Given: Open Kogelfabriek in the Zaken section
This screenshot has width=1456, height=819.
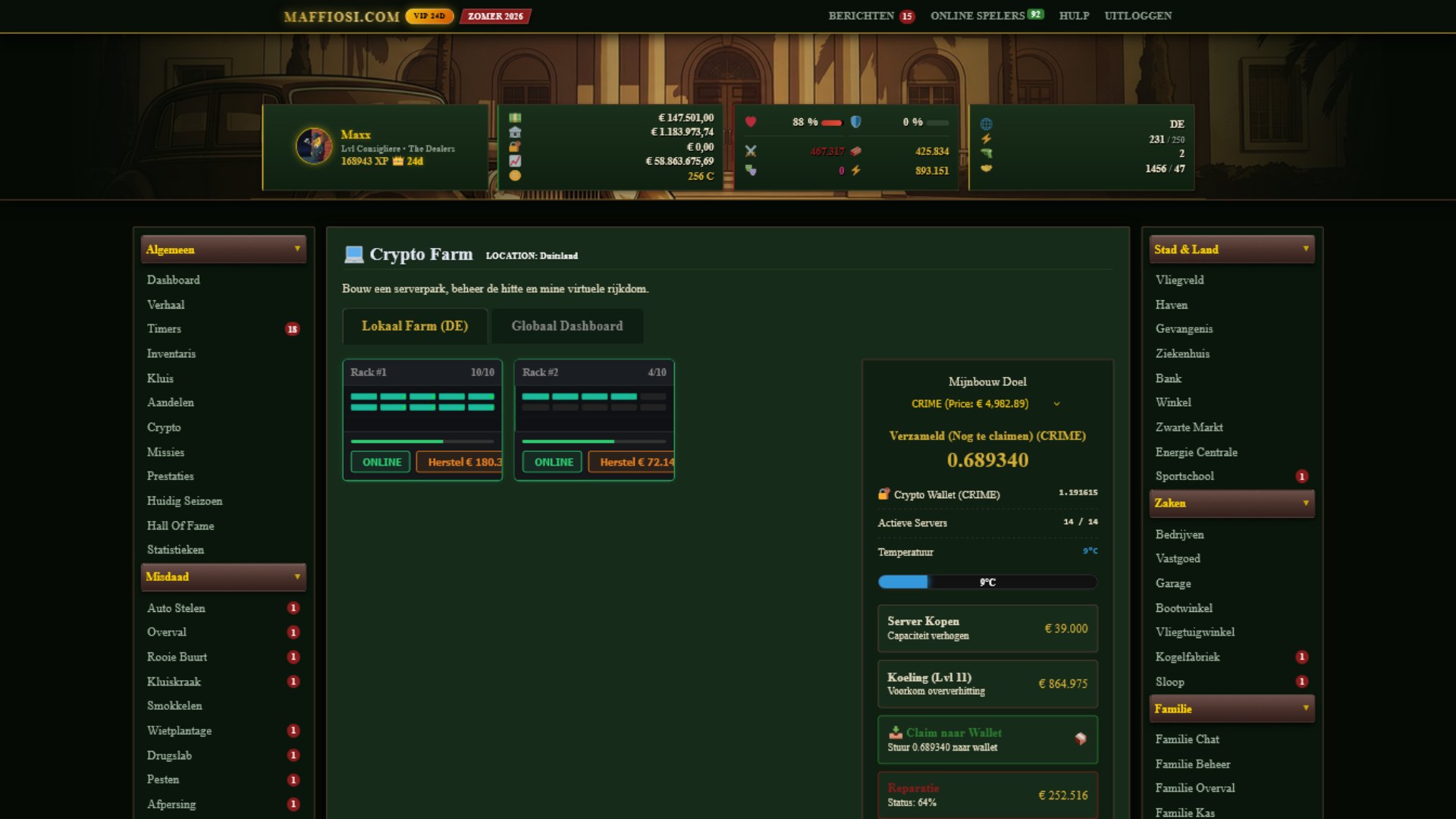Looking at the screenshot, I should [x=1187, y=657].
